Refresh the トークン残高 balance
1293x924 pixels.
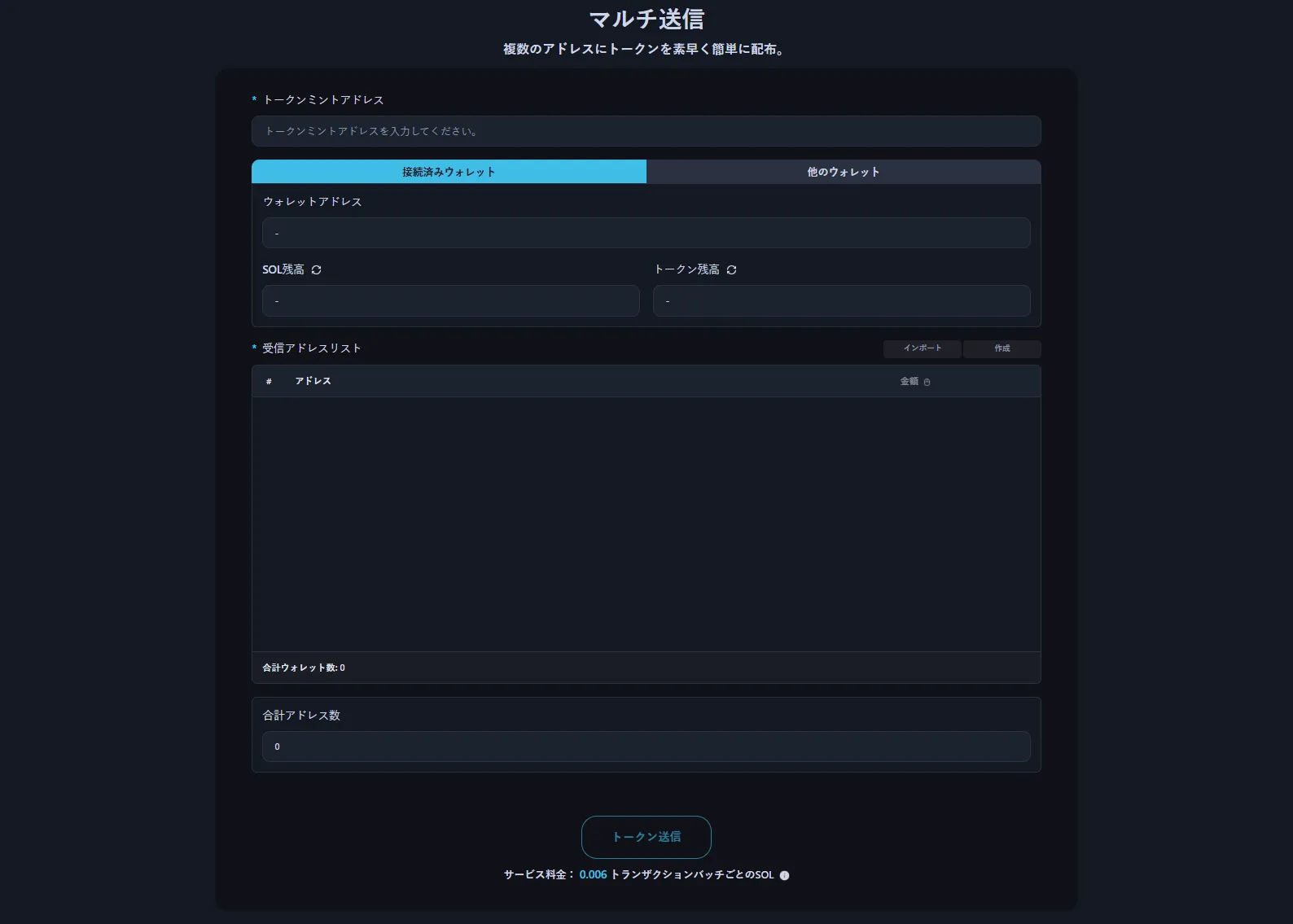(x=732, y=270)
